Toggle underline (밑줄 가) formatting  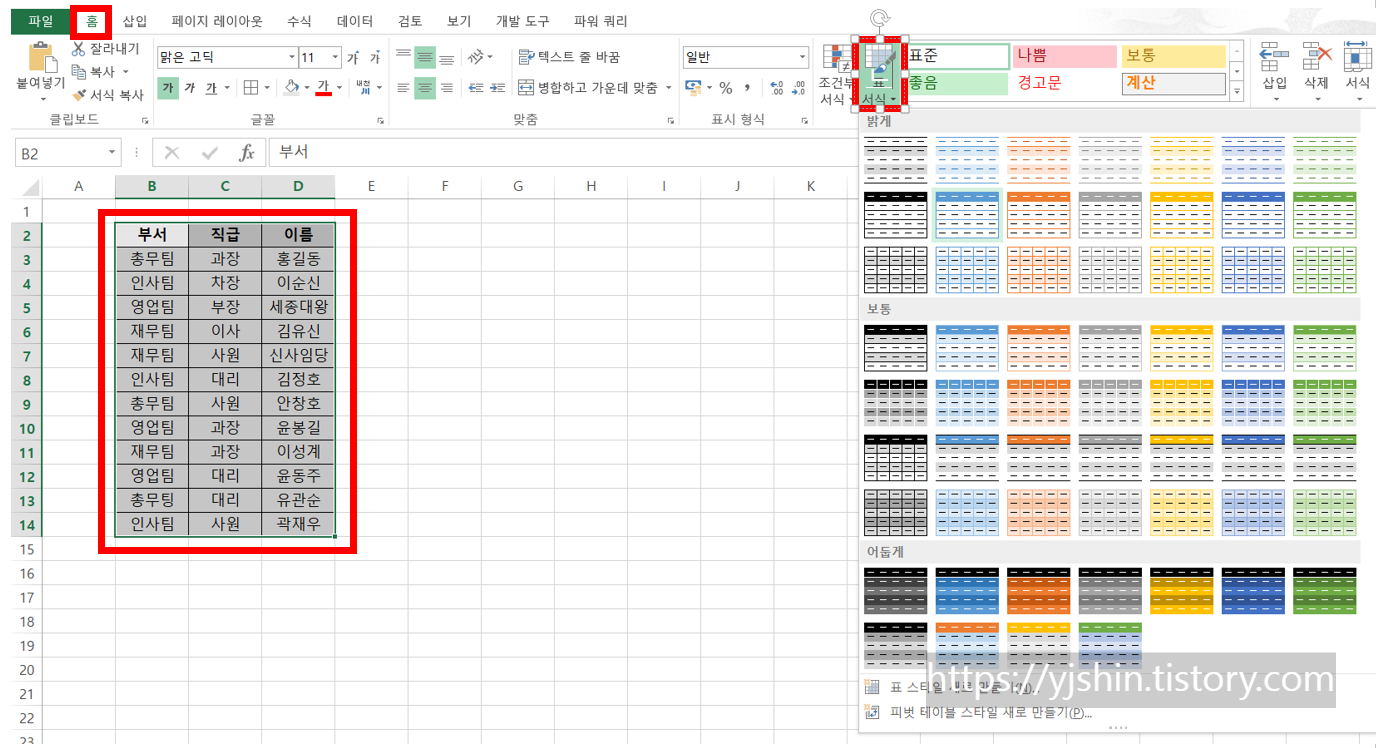[211, 88]
